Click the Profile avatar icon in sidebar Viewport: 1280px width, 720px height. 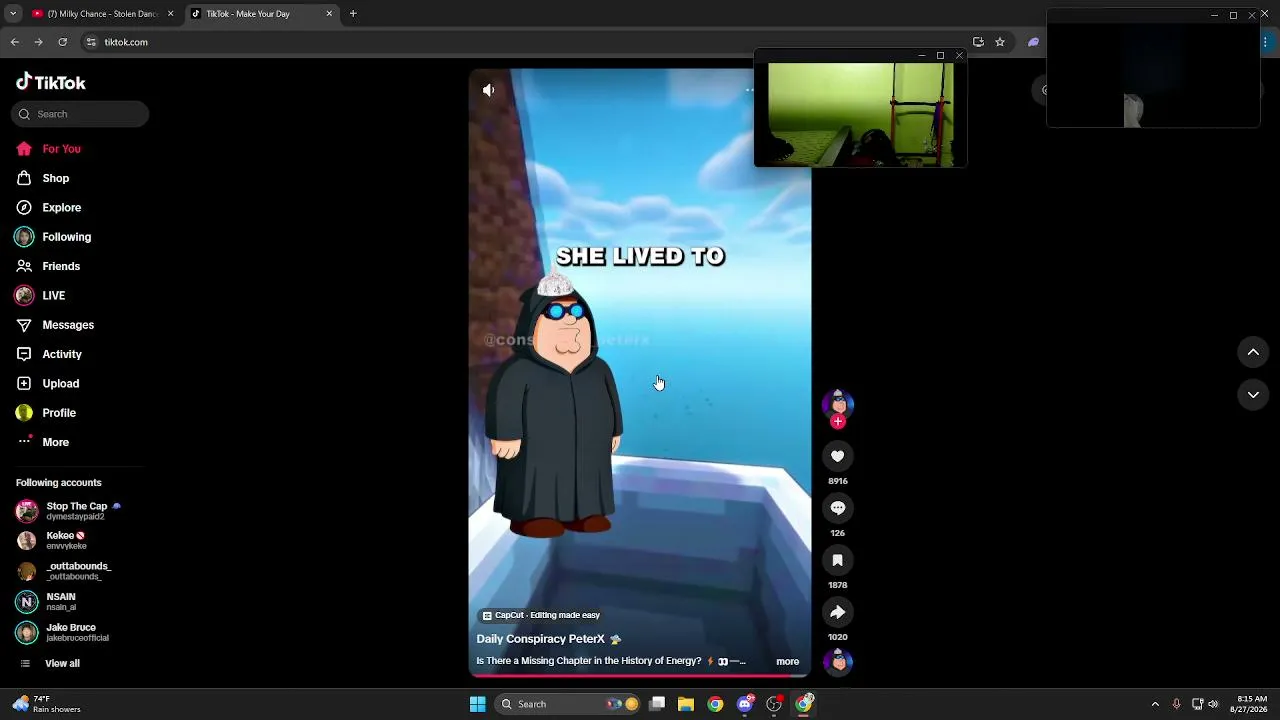24,413
